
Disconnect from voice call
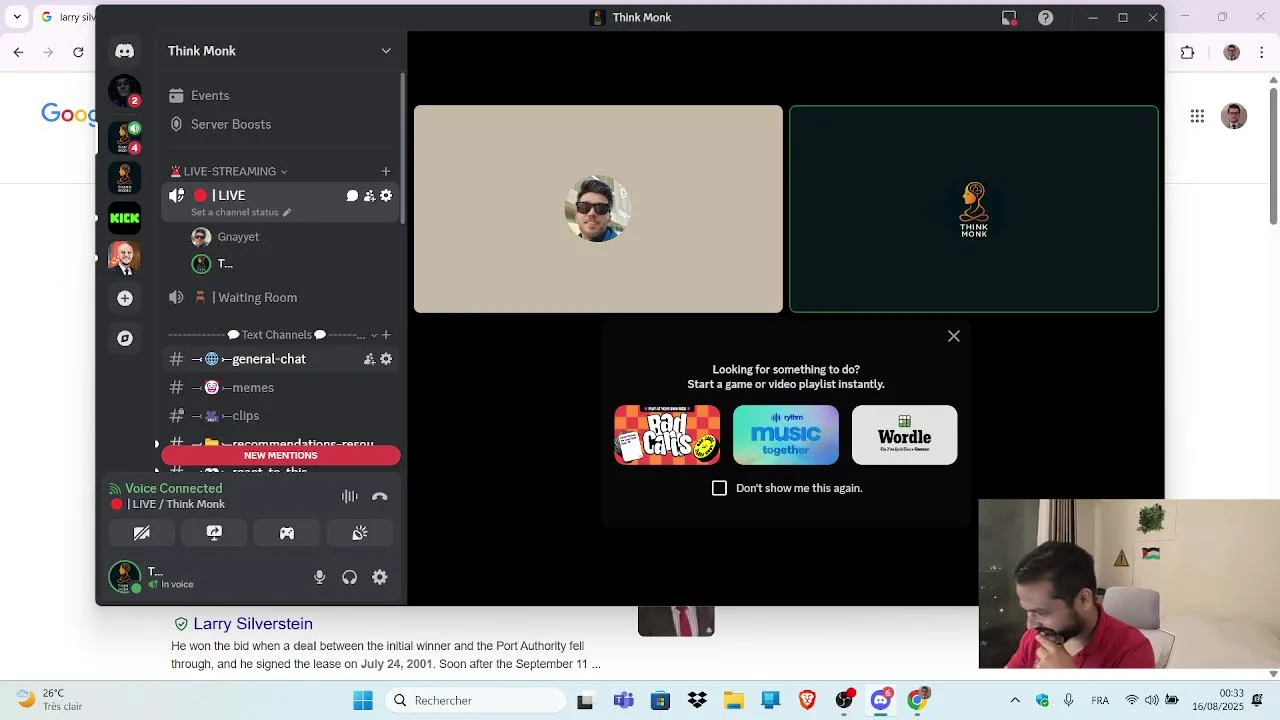click(380, 496)
